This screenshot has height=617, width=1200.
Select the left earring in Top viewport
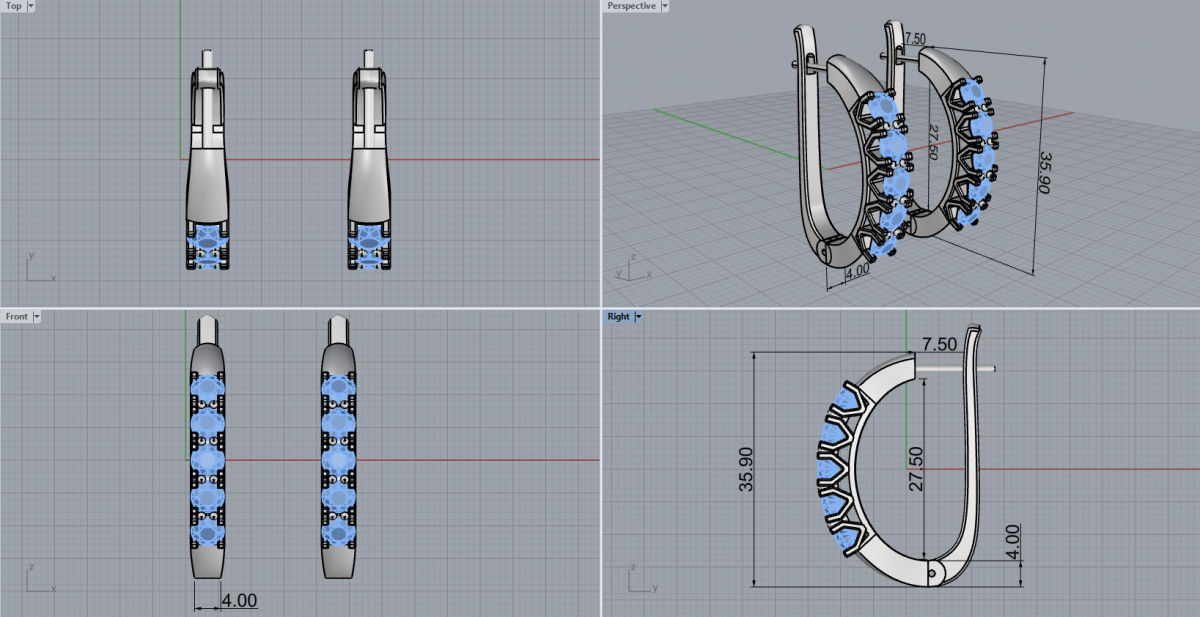207,160
